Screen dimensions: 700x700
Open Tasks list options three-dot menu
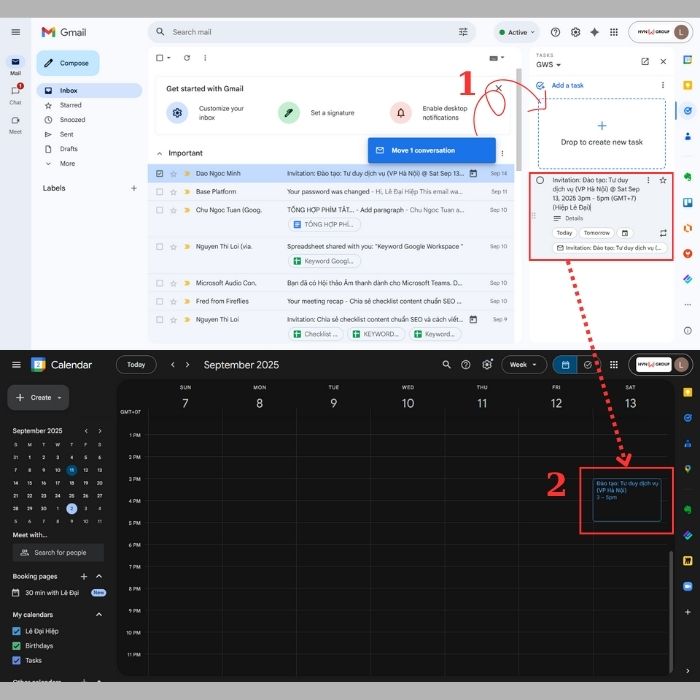662,85
